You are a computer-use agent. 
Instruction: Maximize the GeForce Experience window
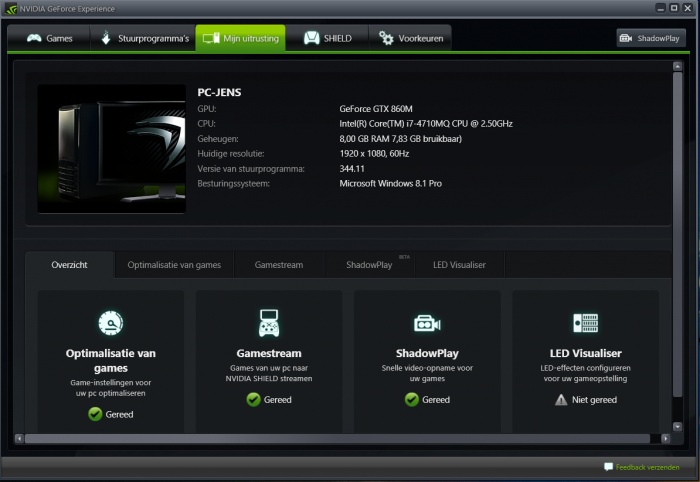674,8
